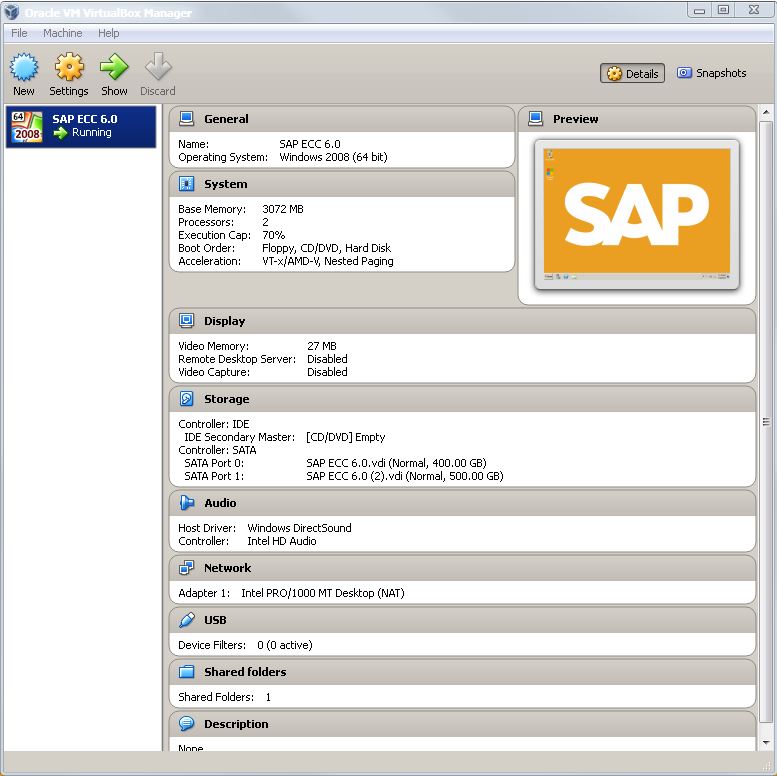Image resolution: width=777 pixels, height=776 pixels.
Task: Open the System section header
Action: (x=342, y=184)
